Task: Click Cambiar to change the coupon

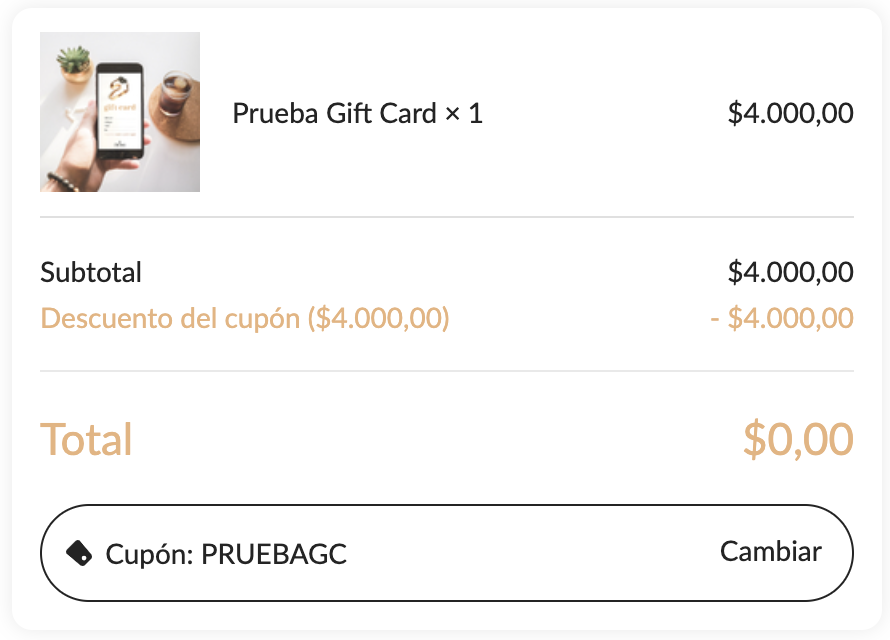Action: click(771, 551)
